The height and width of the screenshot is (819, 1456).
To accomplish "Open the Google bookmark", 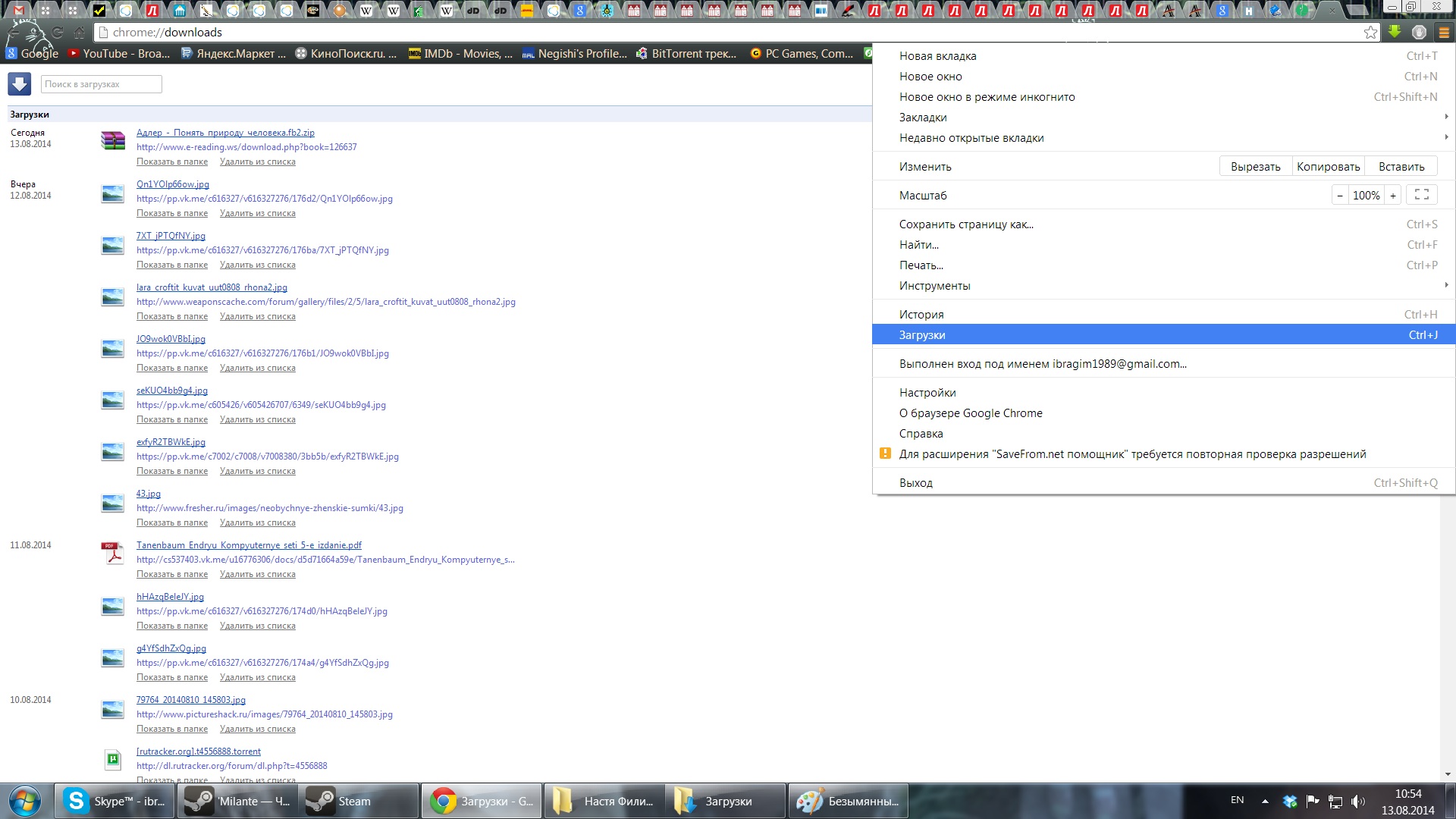I will [x=33, y=54].
